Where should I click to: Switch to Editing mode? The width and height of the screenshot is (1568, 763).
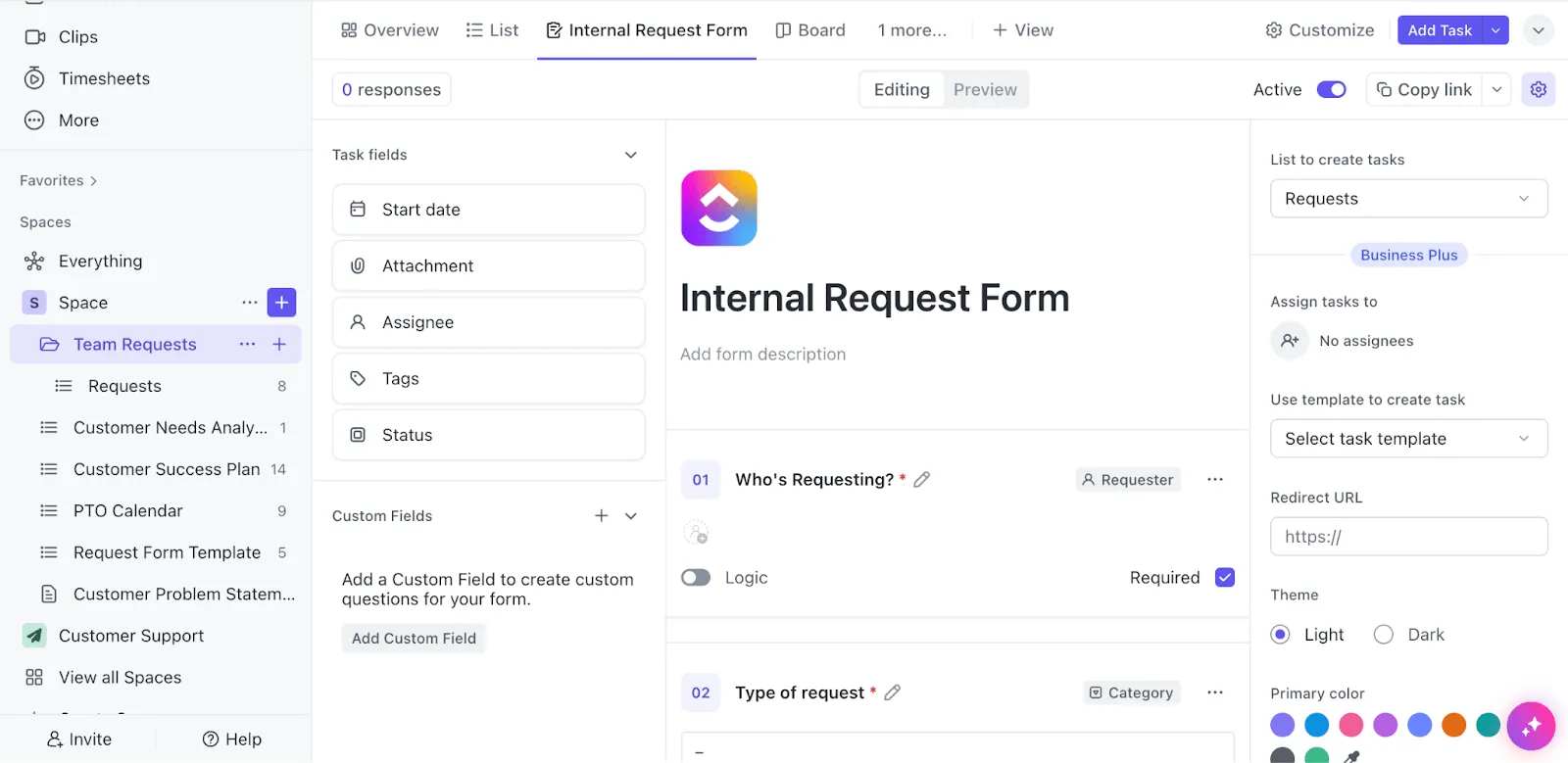[x=902, y=90]
